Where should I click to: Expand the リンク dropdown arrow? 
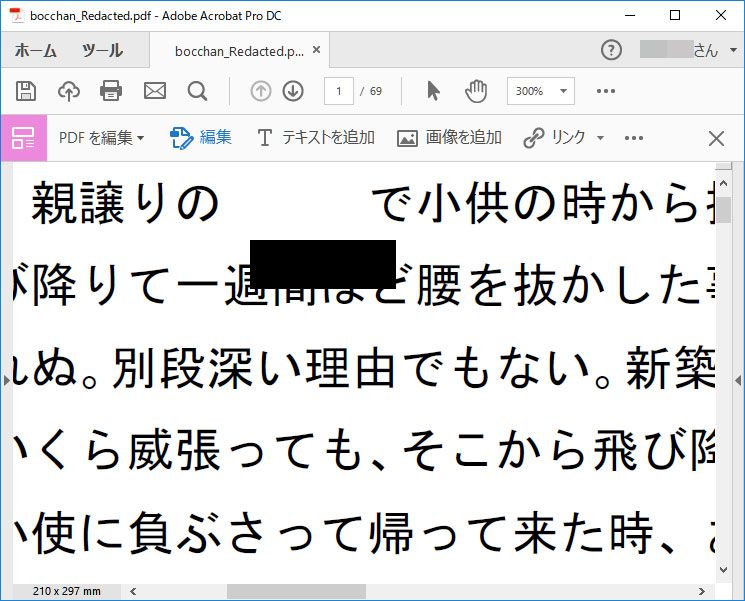(600, 138)
